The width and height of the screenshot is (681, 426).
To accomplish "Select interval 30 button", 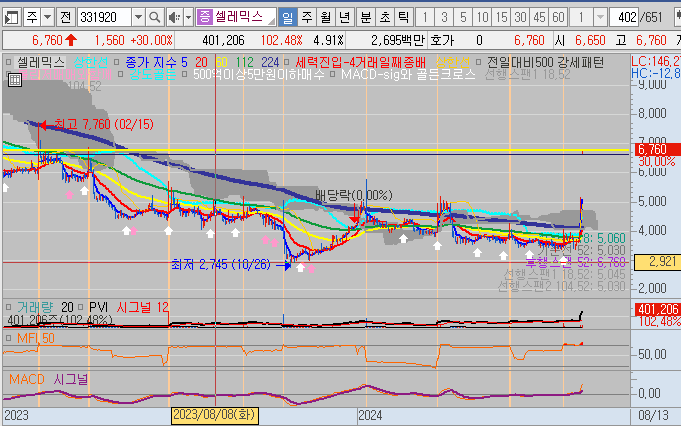I will 520,17.
